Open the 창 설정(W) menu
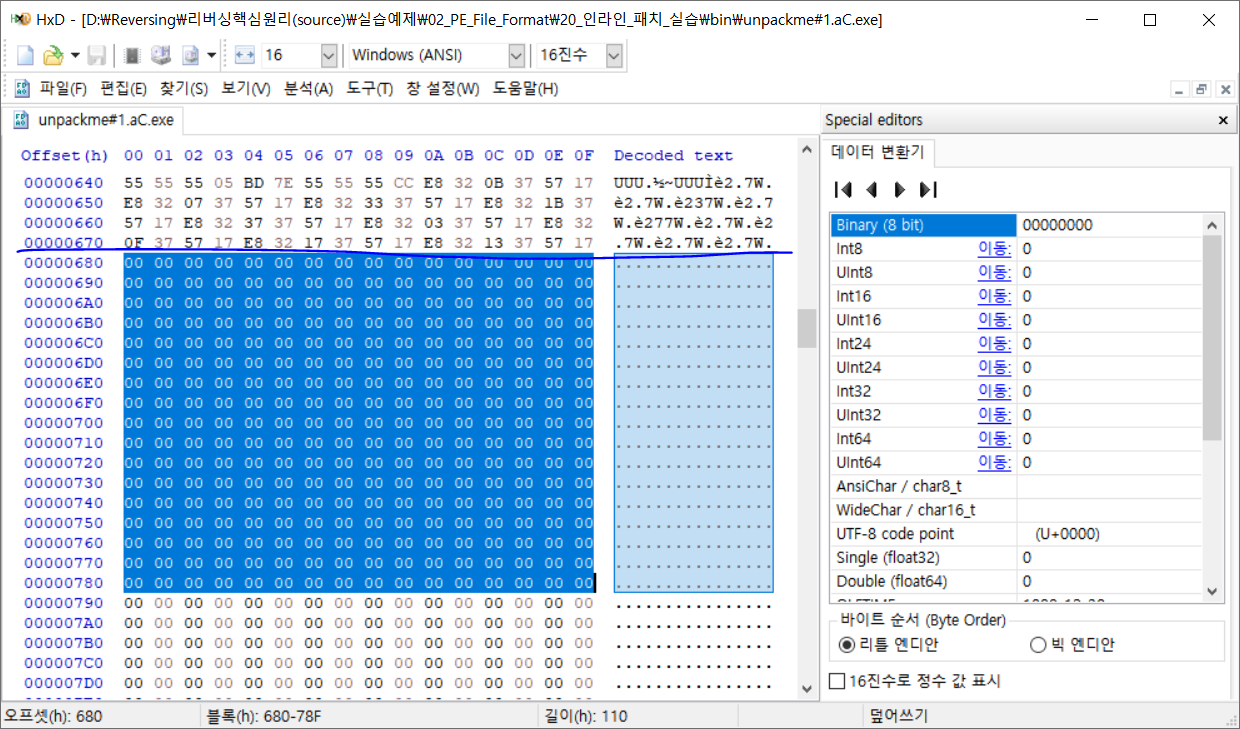The width and height of the screenshot is (1240, 729). click(442, 88)
